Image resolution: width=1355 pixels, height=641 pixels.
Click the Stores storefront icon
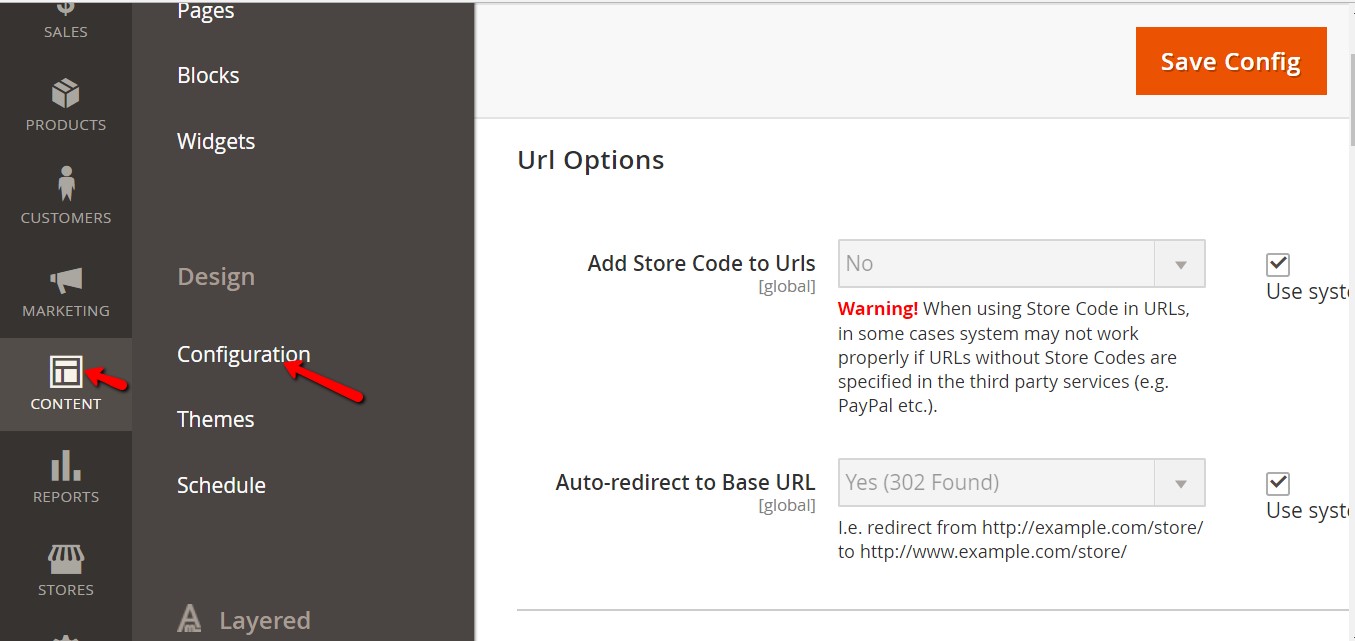point(66,559)
